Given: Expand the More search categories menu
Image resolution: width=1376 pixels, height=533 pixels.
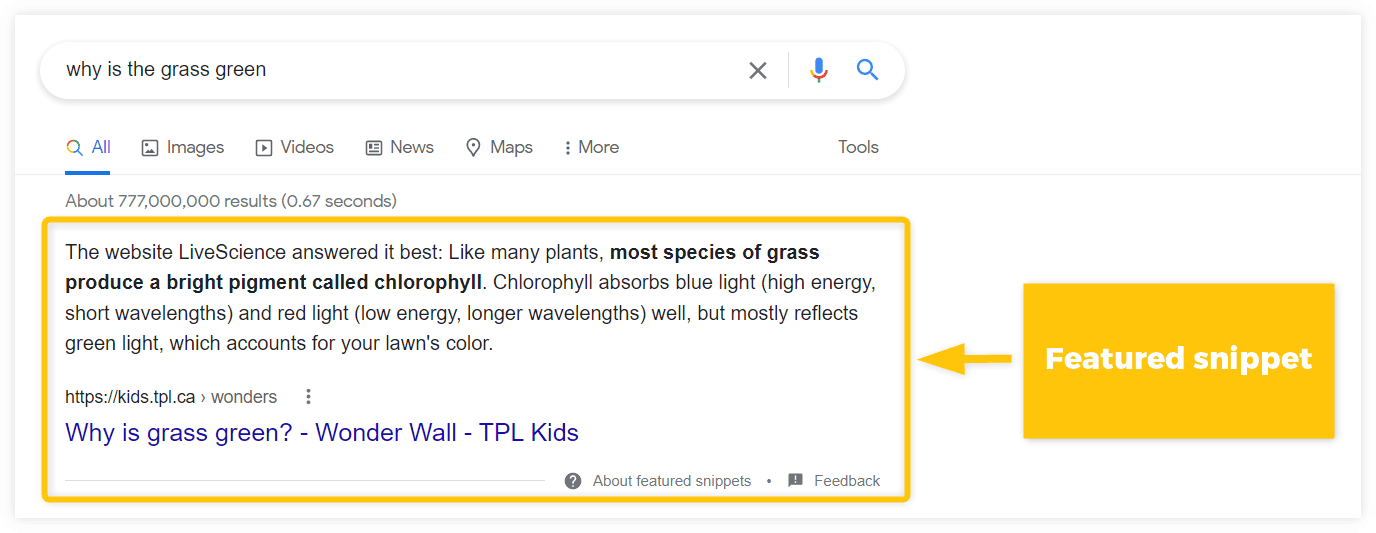Looking at the screenshot, I should [592, 148].
